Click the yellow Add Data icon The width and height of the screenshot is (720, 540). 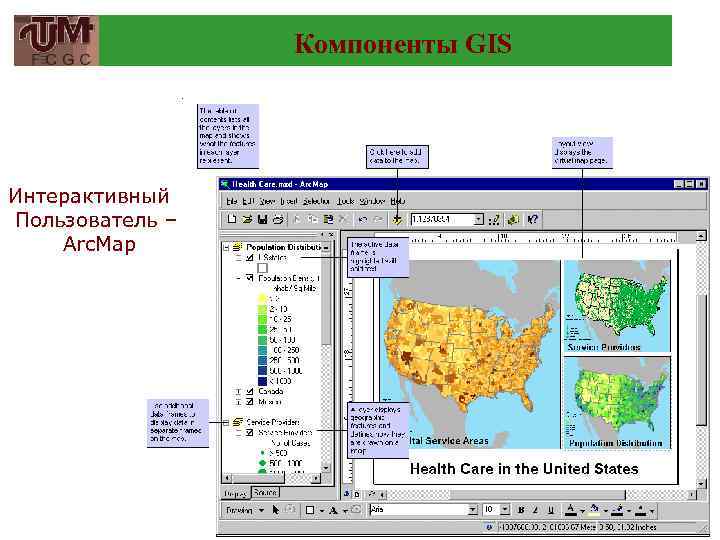click(x=397, y=219)
